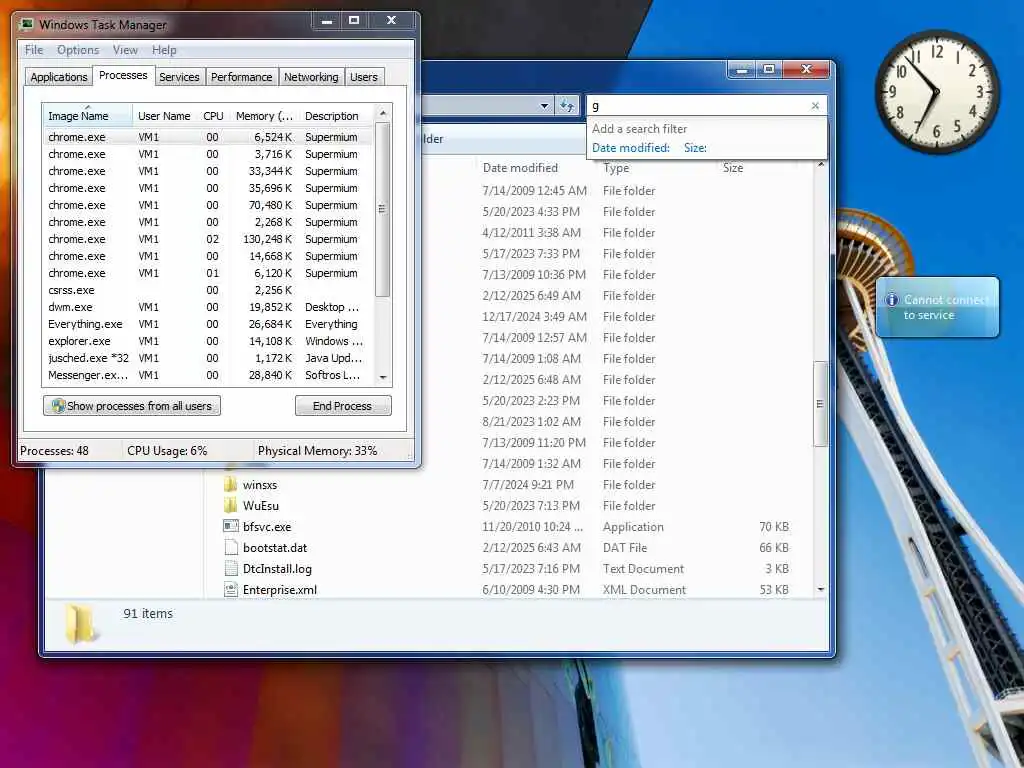Open the Help menu in Task Manager

(x=164, y=50)
